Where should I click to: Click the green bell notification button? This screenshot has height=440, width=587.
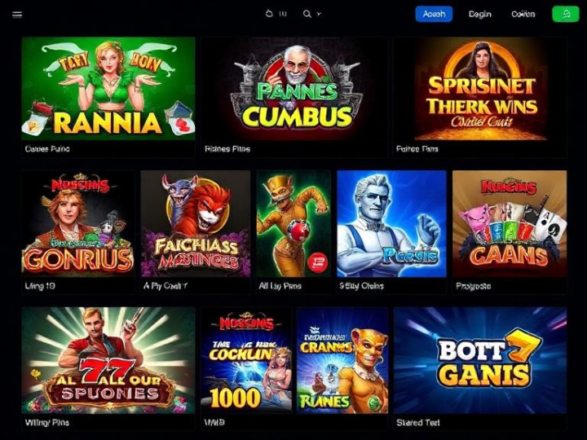click(566, 14)
